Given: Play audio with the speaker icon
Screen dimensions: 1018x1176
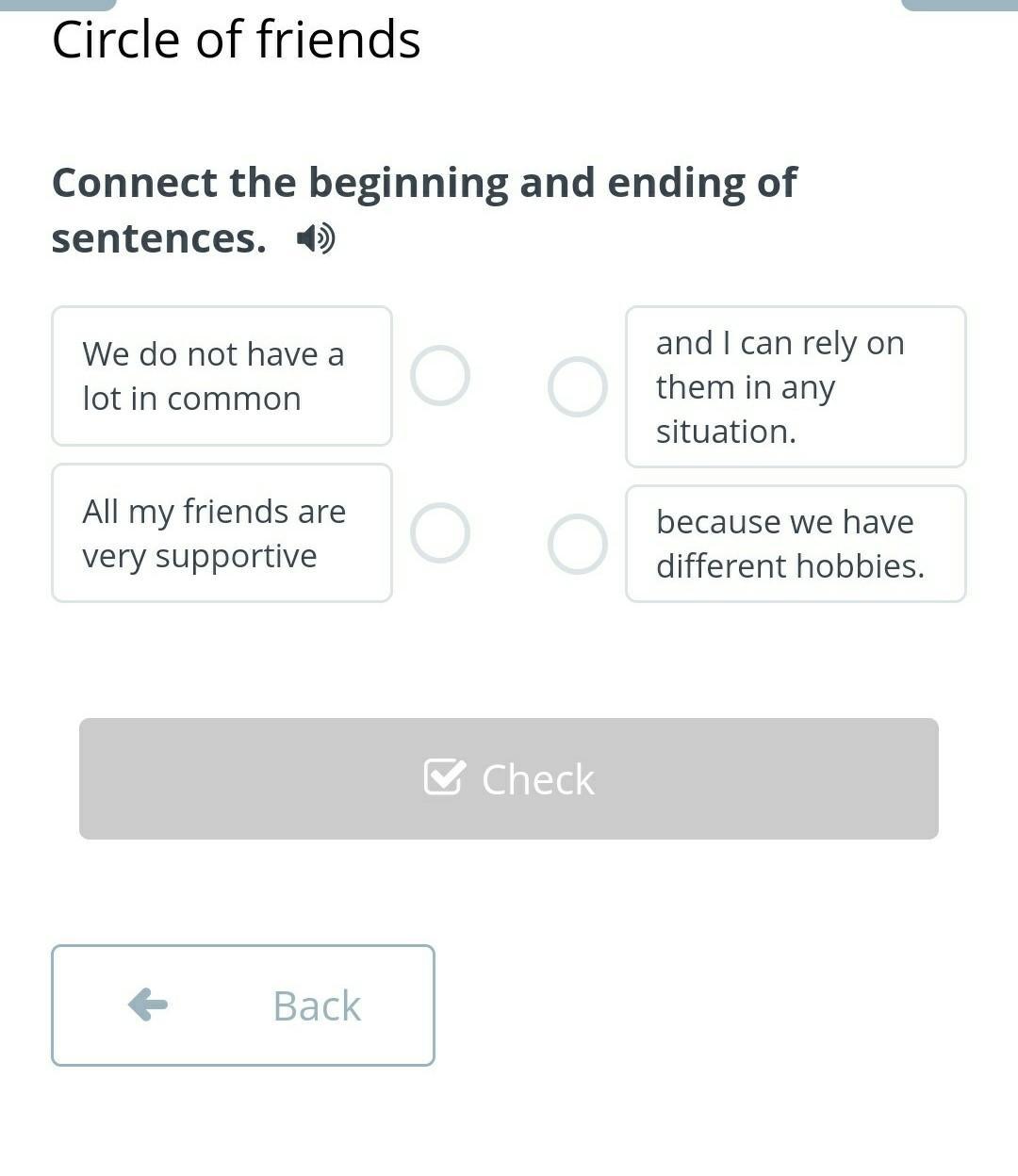Looking at the screenshot, I should point(316,238).
